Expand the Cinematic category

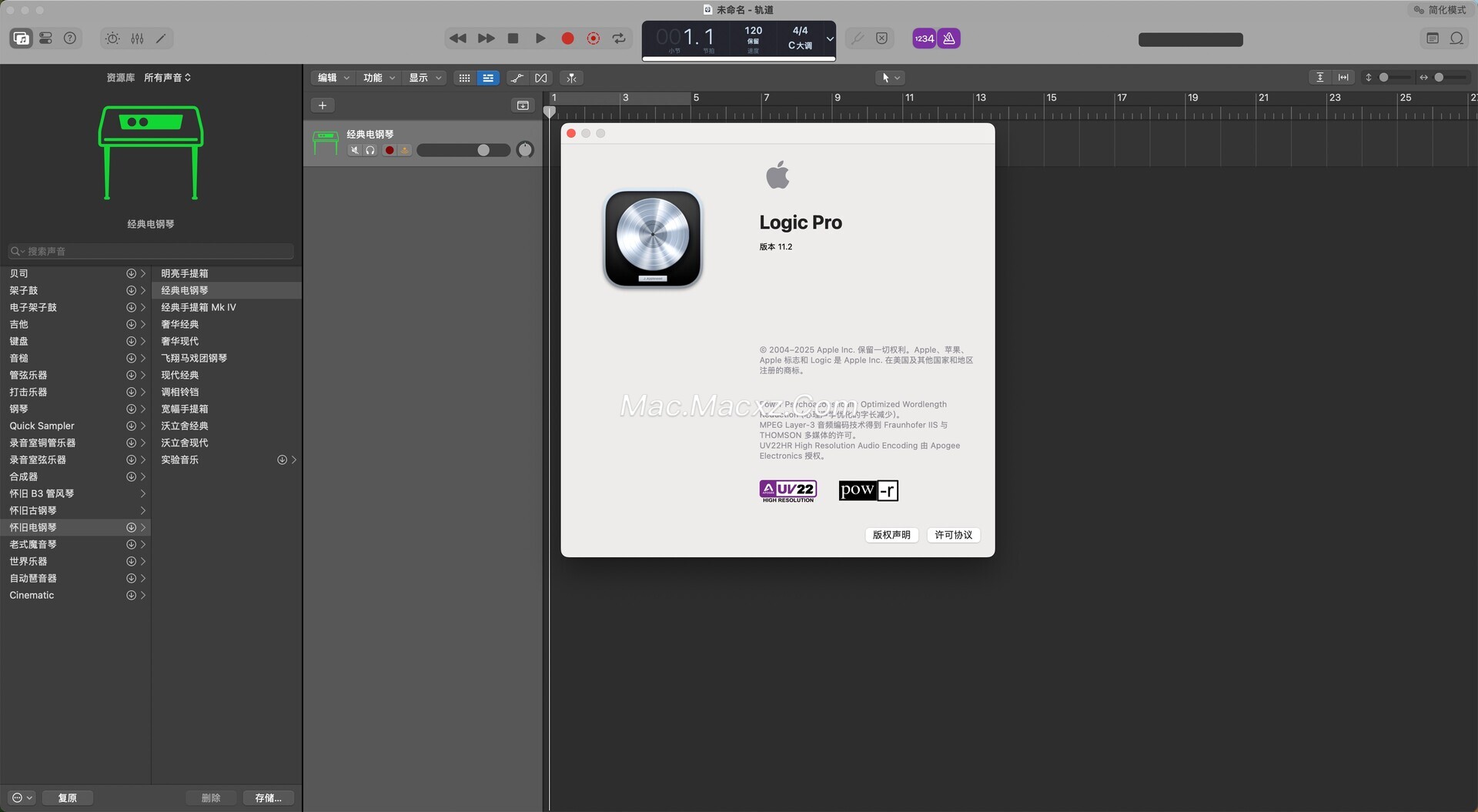pos(142,595)
